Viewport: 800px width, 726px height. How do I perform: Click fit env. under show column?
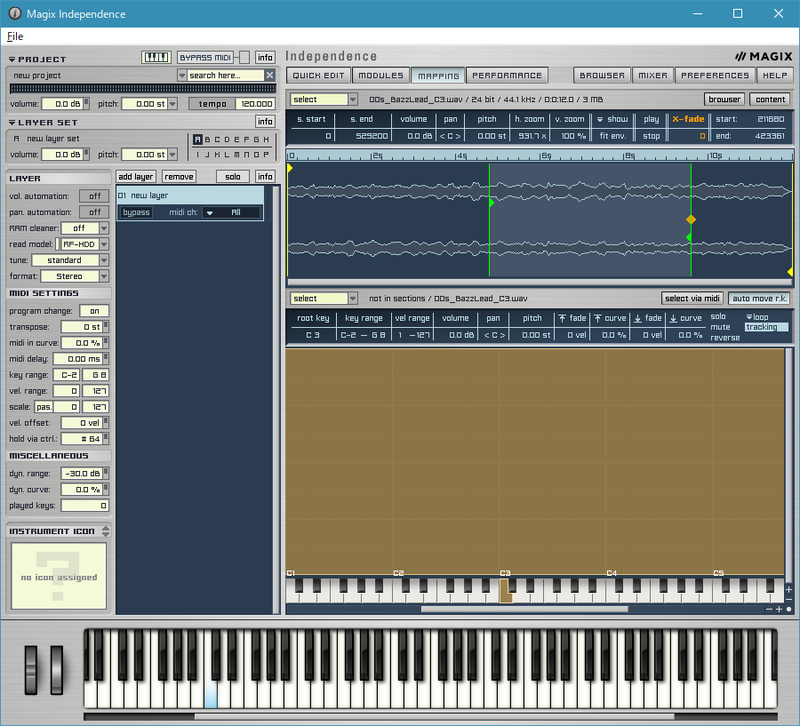click(x=612, y=136)
